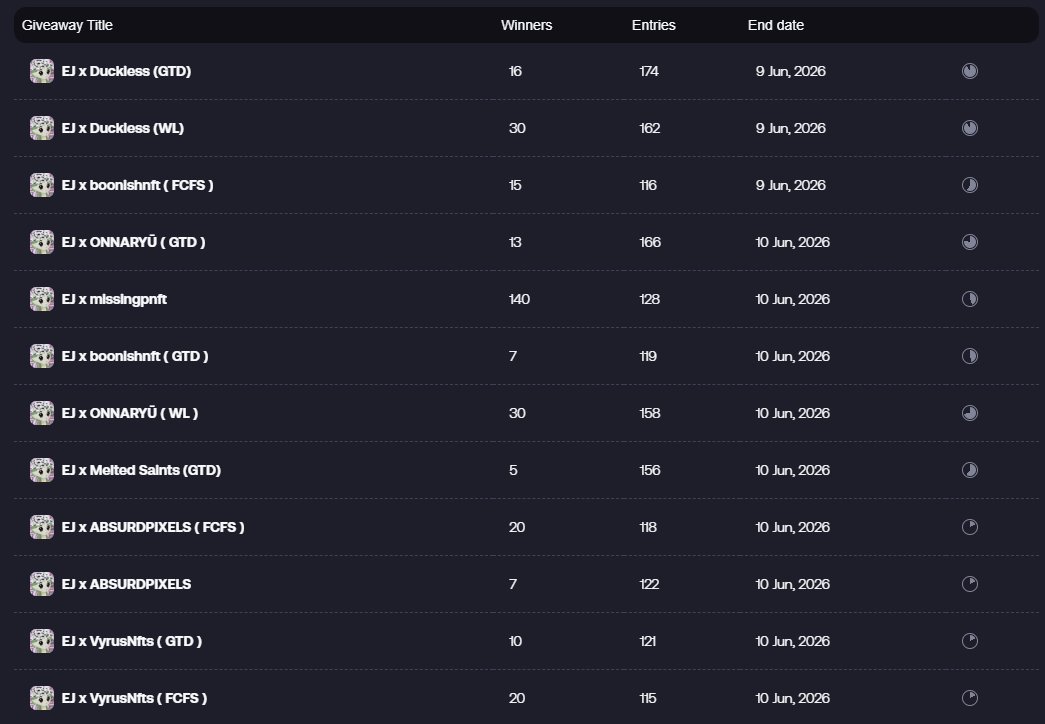This screenshot has width=1045, height=724.
Task: Click the clock icon for EJ x ABSURDPIXELS ( FCFS )
Action: (970, 527)
